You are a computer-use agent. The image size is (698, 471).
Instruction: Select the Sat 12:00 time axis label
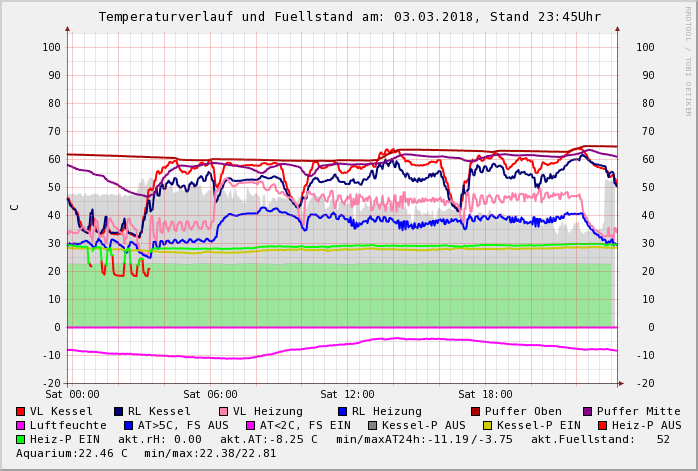coord(347,394)
